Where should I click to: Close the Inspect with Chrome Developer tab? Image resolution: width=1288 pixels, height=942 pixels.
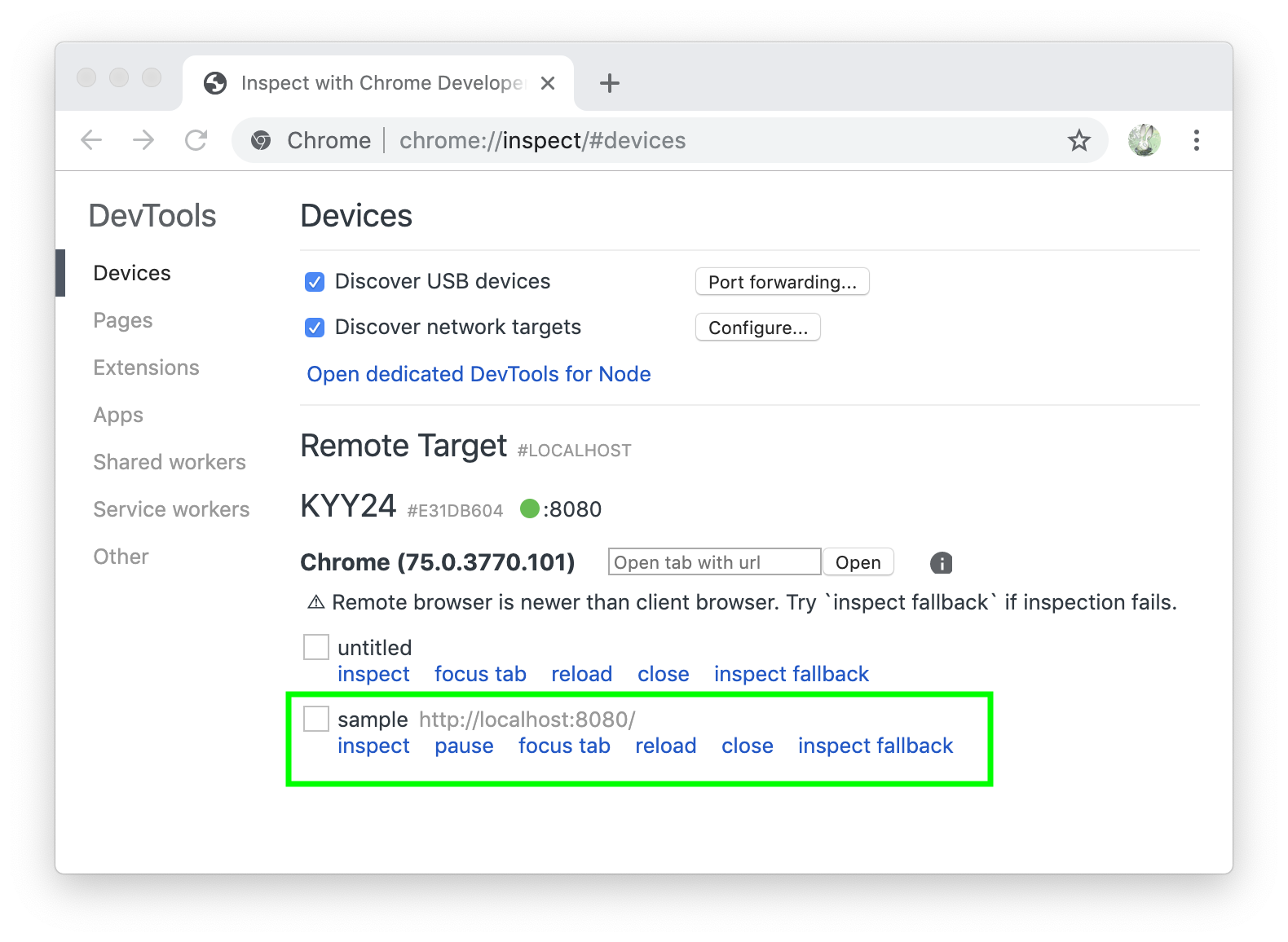coord(548,83)
